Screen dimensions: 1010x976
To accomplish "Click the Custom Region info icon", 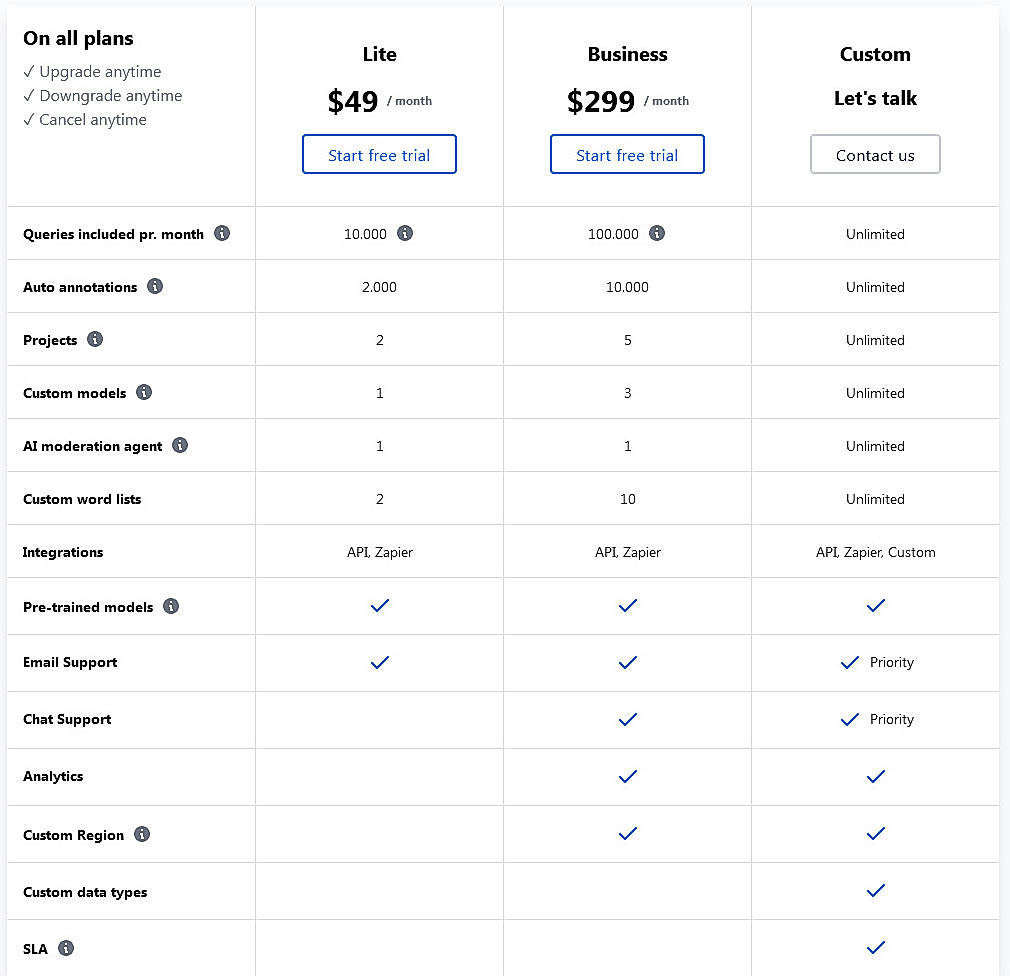I will pyautogui.click(x=143, y=834).
